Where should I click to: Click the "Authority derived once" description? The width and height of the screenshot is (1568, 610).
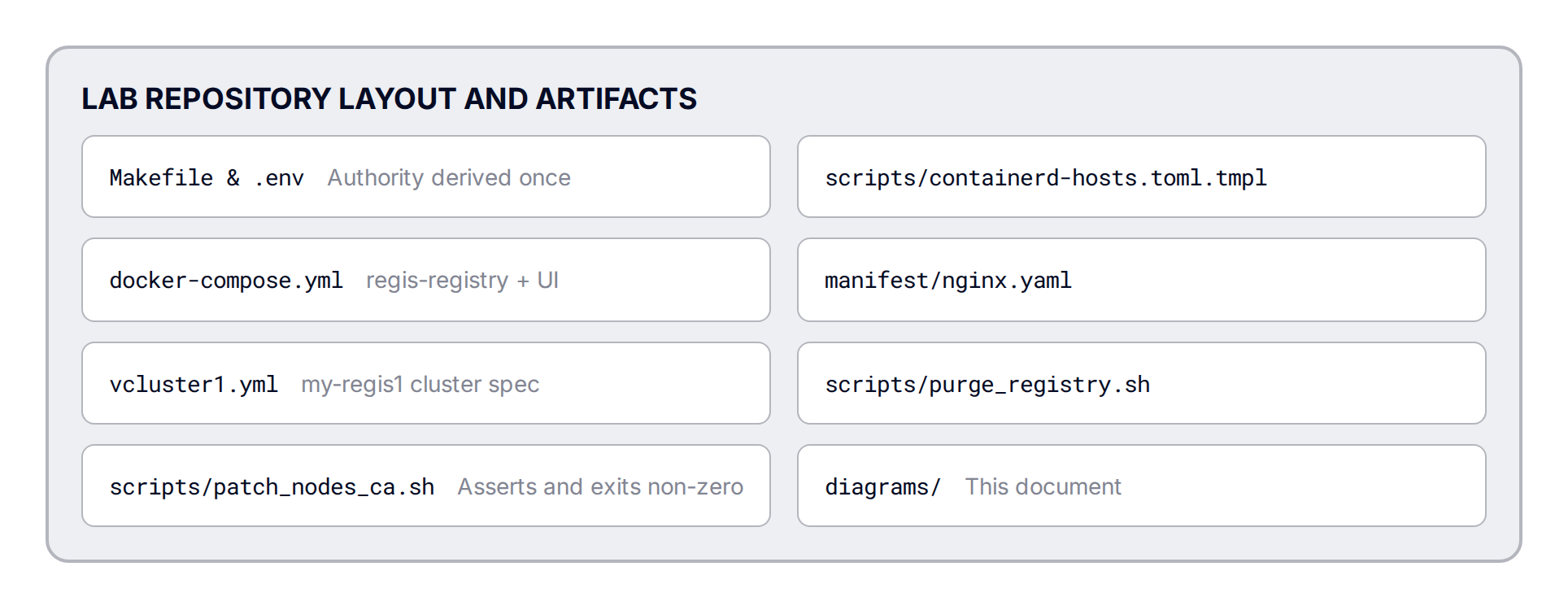point(449,177)
